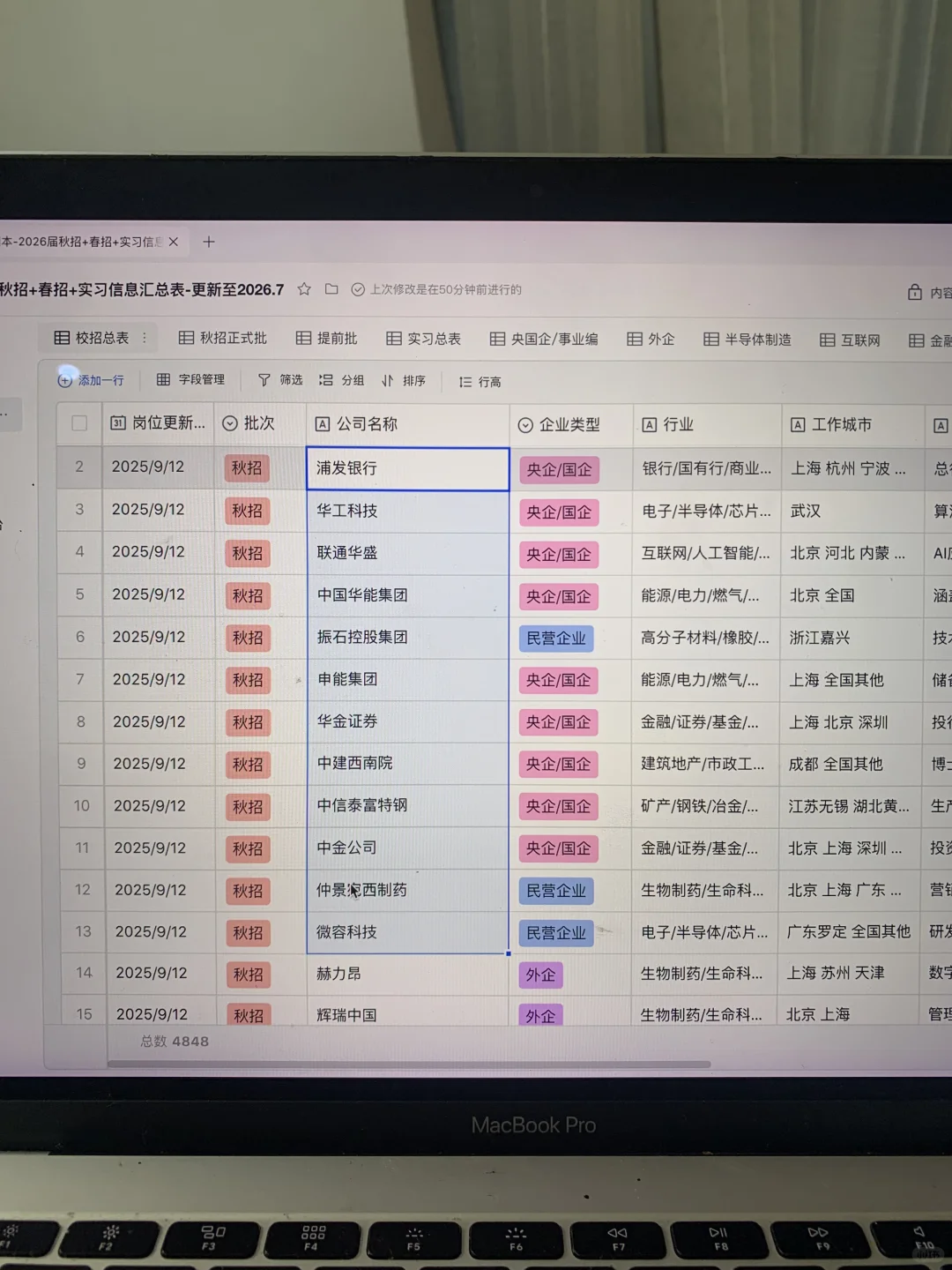Select the 华工科技 company cell
952x1270 pixels.
pyautogui.click(x=407, y=511)
